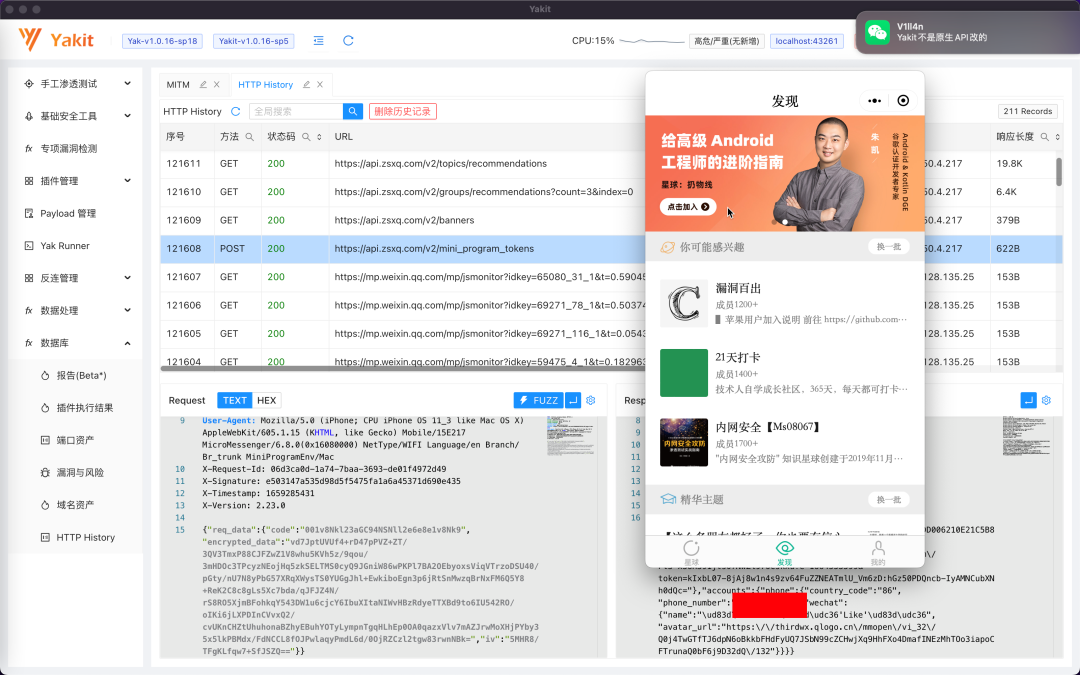Open 域名资产 in sidebar
Image resolution: width=1080 pixels, height=675 pixels.
[x=75, y=505]
